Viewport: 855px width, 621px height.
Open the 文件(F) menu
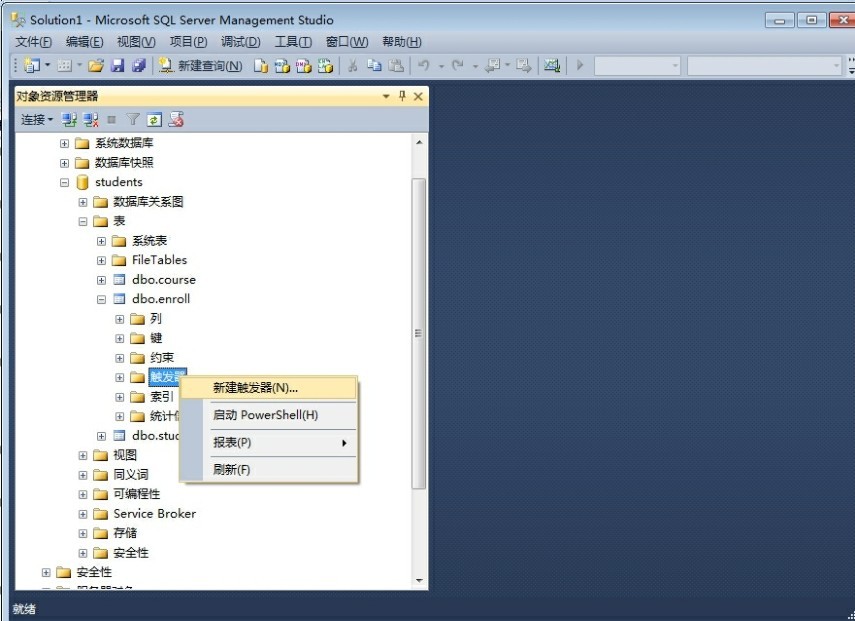33,42
